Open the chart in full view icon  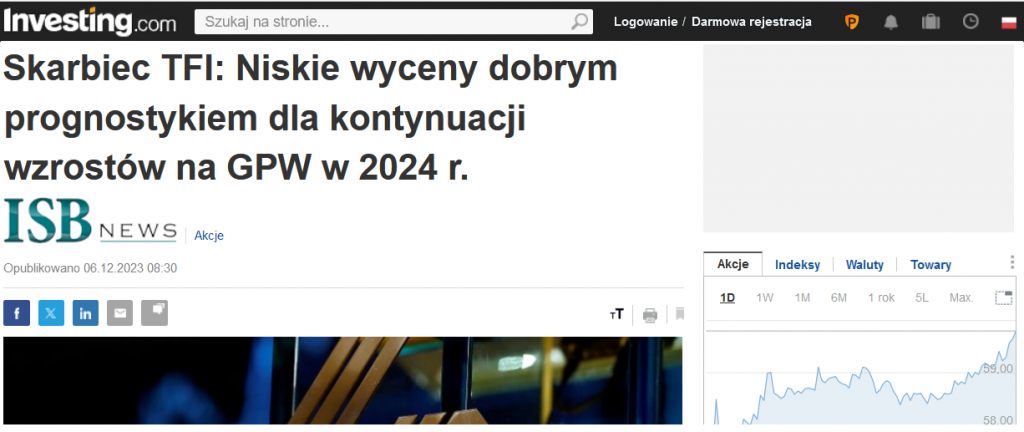[x=1004, y=298]
